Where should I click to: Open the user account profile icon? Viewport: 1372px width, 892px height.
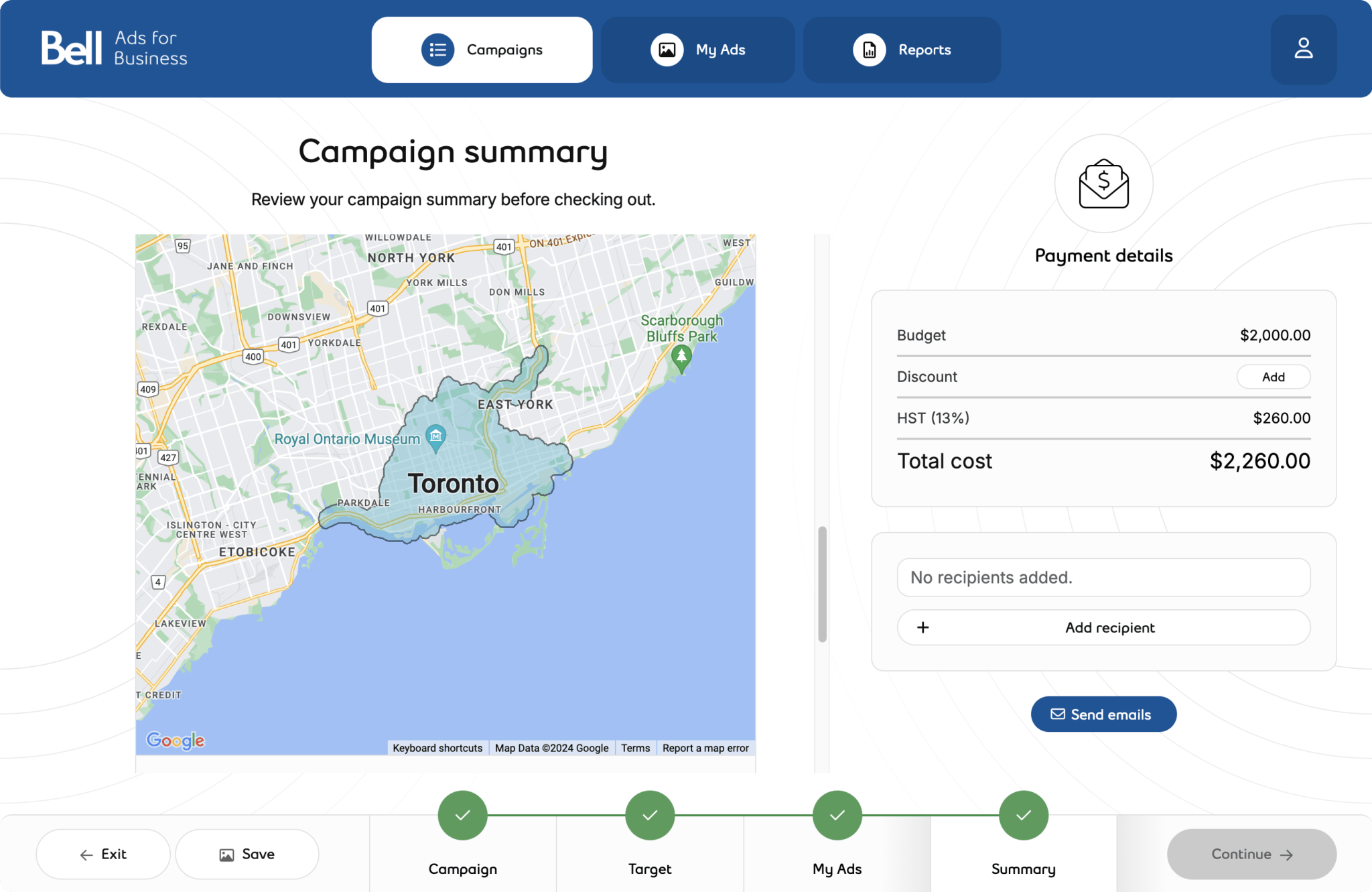point(1303,47)
